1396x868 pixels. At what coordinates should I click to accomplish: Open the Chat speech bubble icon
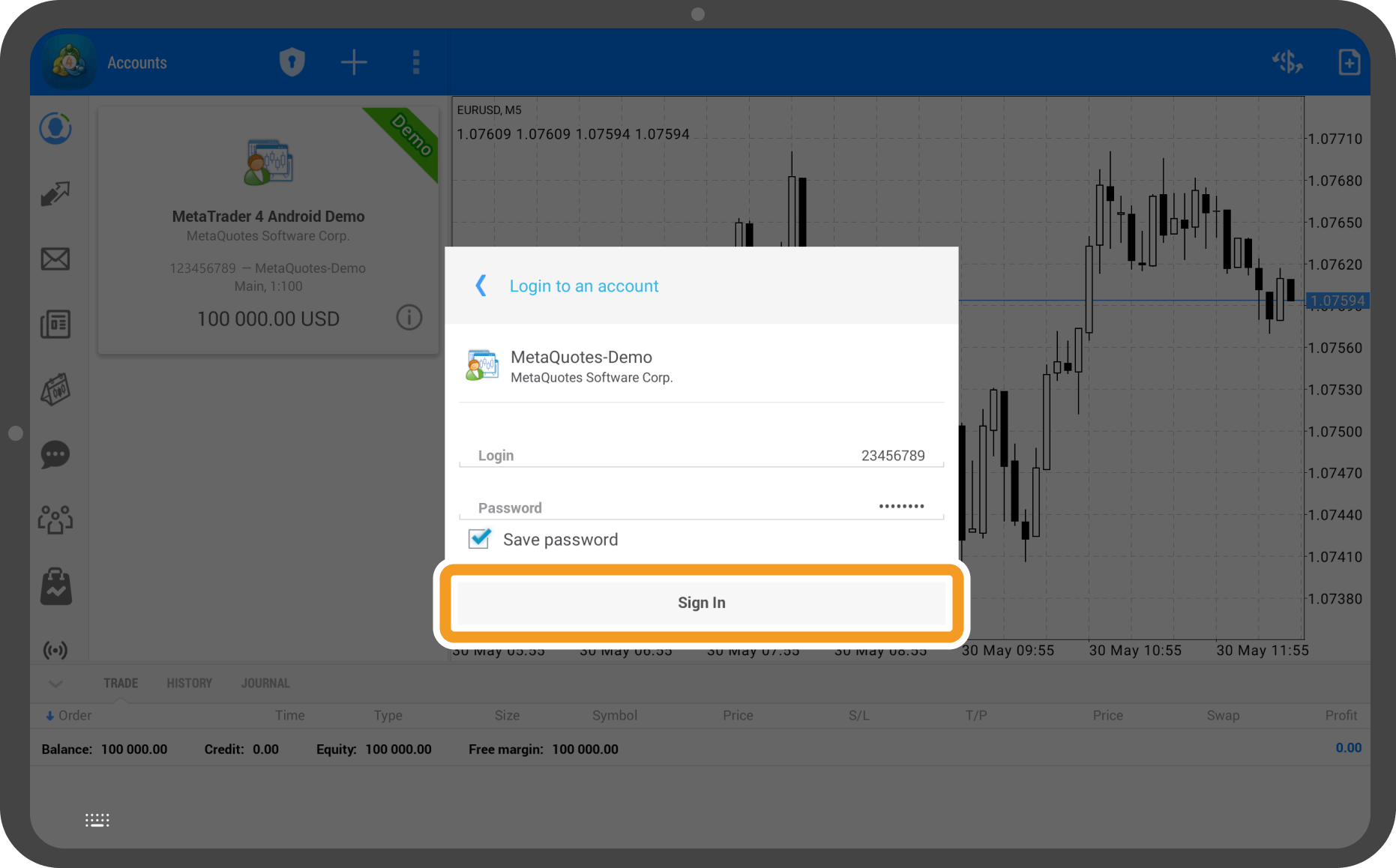pyautogui.click(x=55, y=455)
